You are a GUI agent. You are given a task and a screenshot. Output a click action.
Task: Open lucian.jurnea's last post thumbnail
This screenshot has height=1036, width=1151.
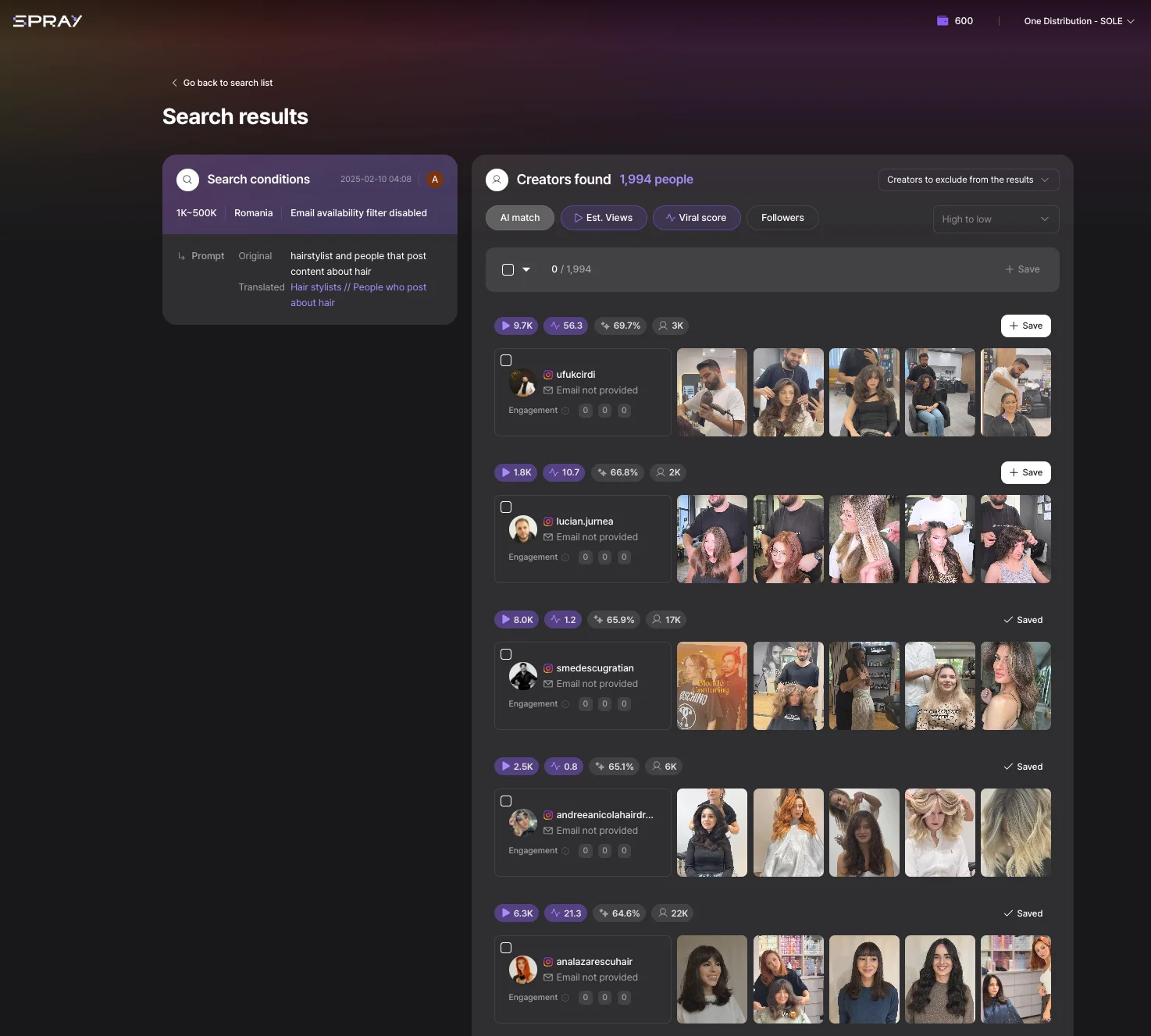coord(1016,539)
